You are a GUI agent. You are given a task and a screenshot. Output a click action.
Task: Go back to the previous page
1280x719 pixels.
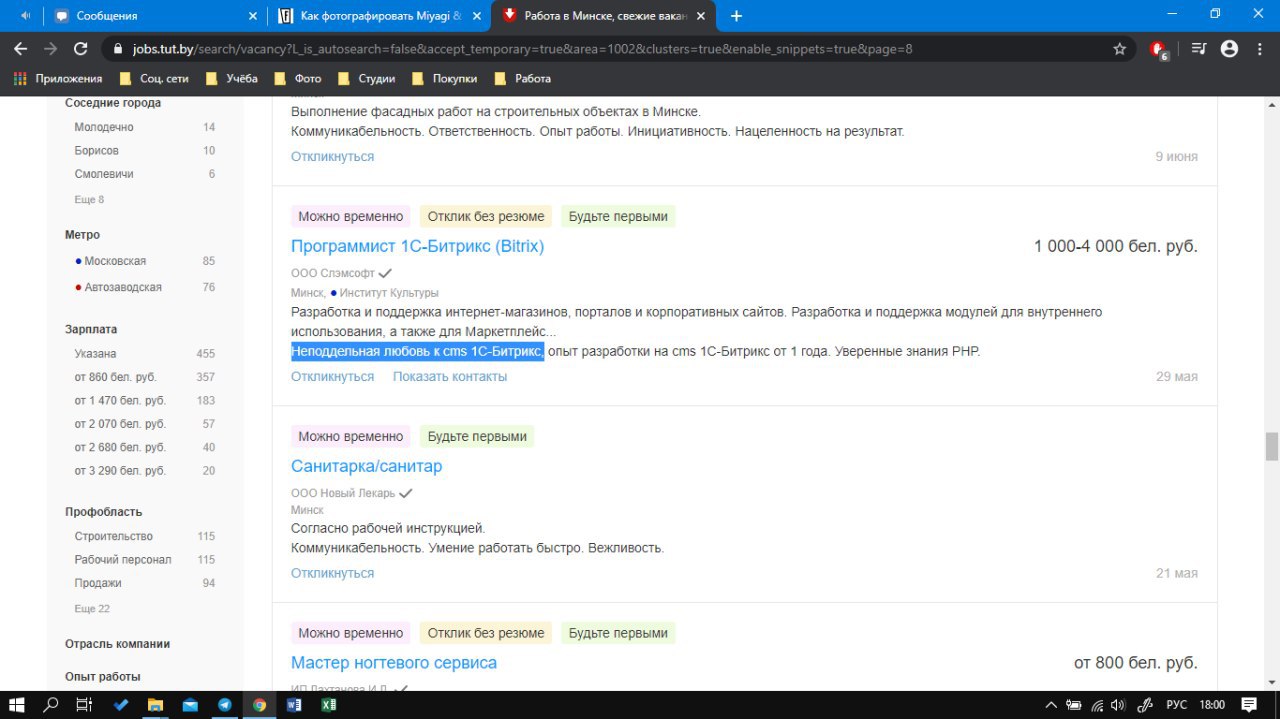click(x=20, y=49)
